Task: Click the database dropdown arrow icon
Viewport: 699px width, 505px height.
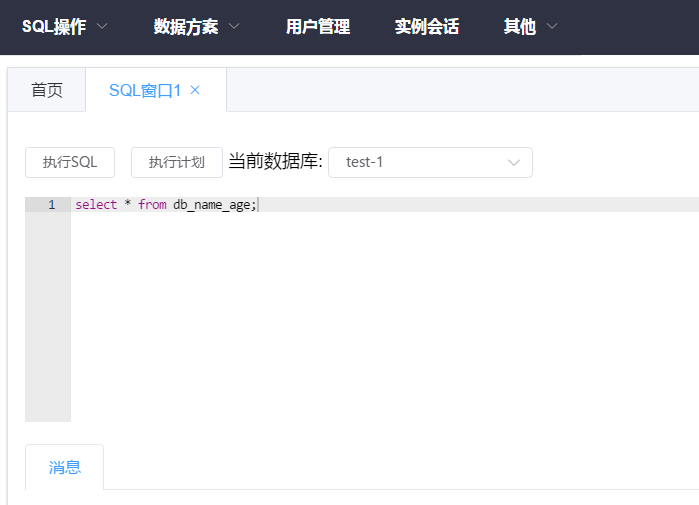Action: (514, 163)
